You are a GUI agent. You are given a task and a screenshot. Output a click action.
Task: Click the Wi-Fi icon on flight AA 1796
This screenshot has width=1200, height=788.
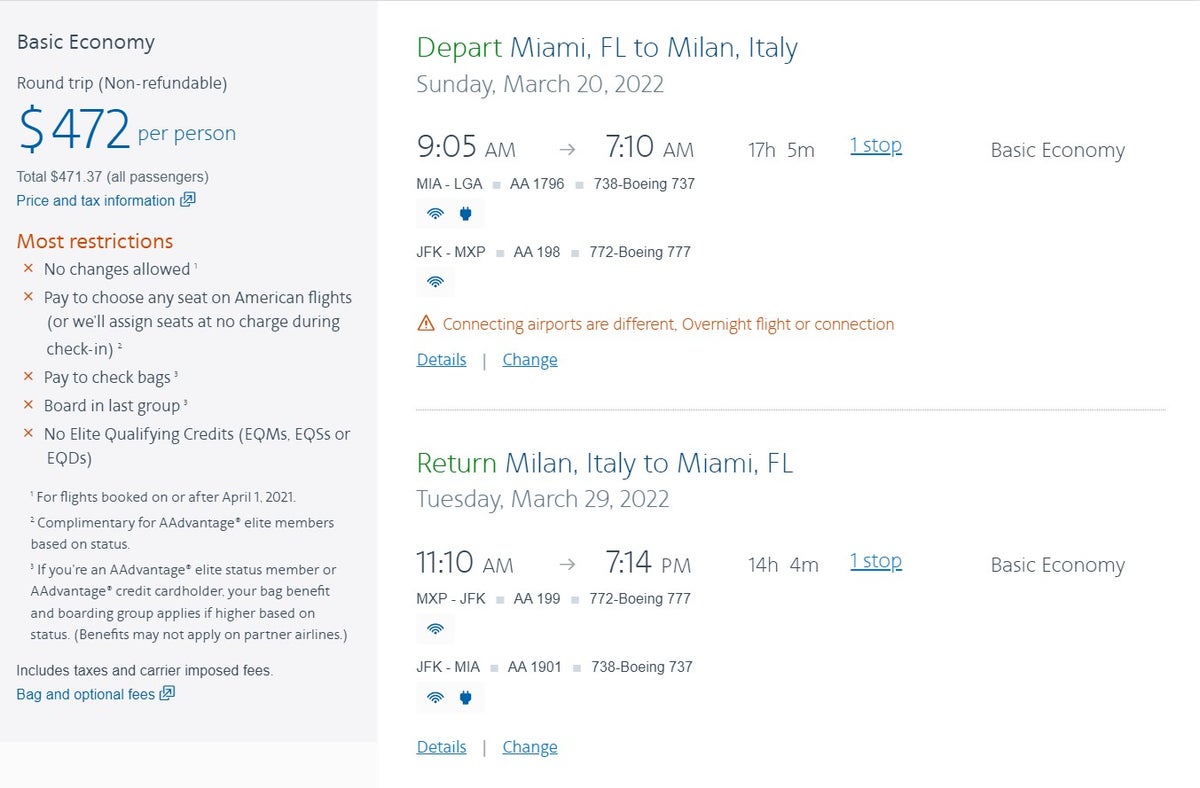point(435,212)
